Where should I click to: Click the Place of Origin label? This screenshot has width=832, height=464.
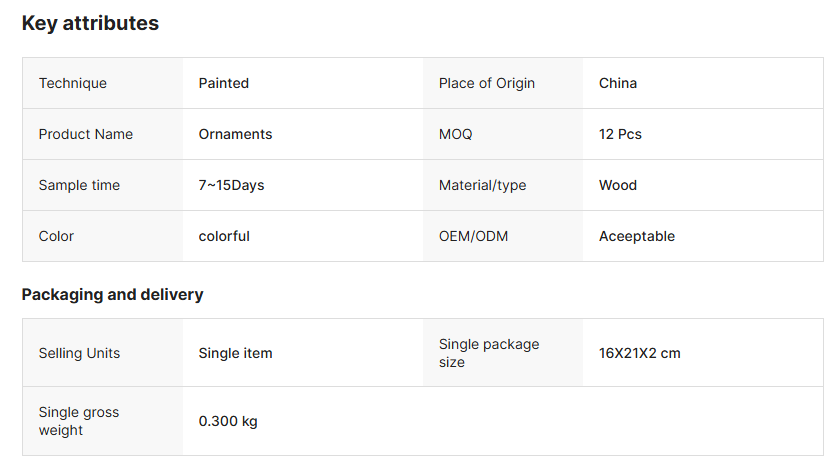(x=487, y=83)
